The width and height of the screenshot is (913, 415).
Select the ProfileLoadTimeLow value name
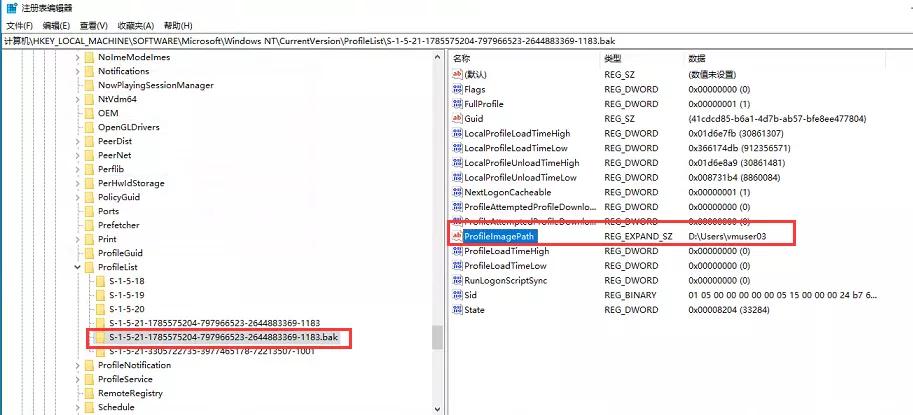click(x=505, y=265)
